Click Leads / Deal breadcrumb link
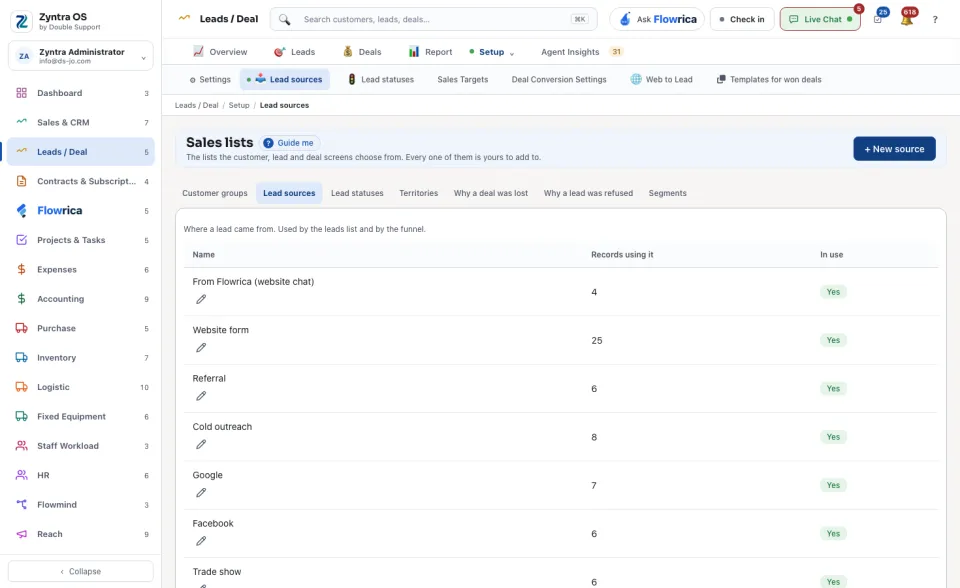 point(197,105)
